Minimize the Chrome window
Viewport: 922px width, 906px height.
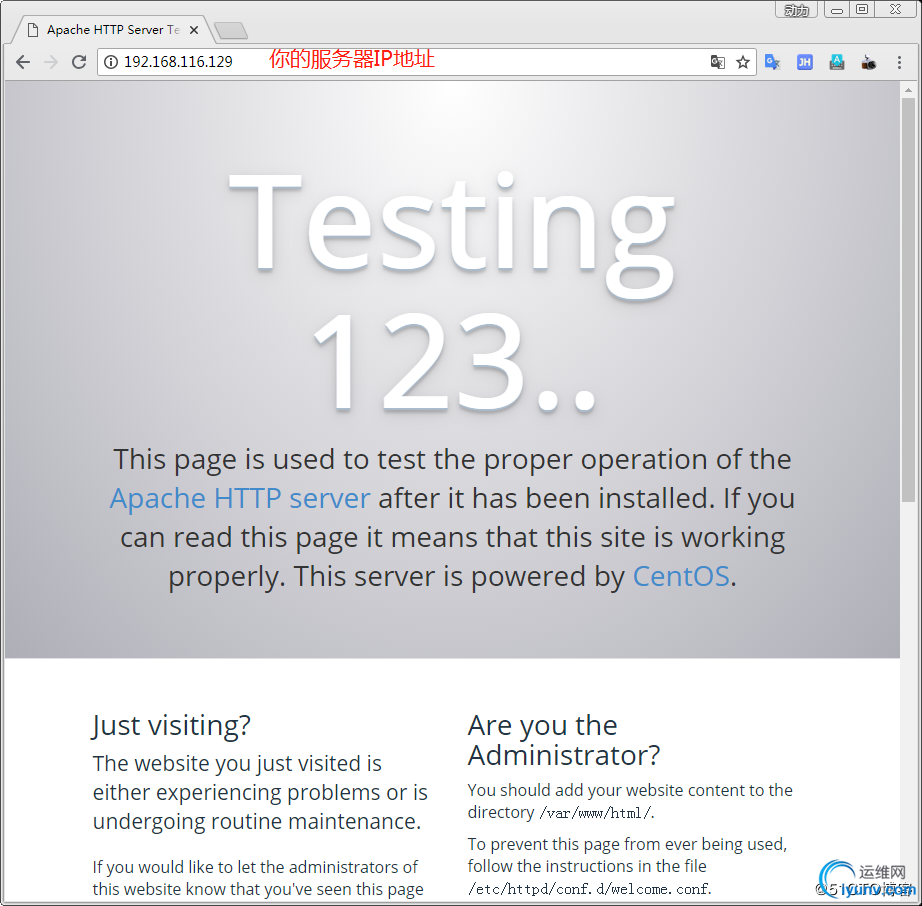837,10
